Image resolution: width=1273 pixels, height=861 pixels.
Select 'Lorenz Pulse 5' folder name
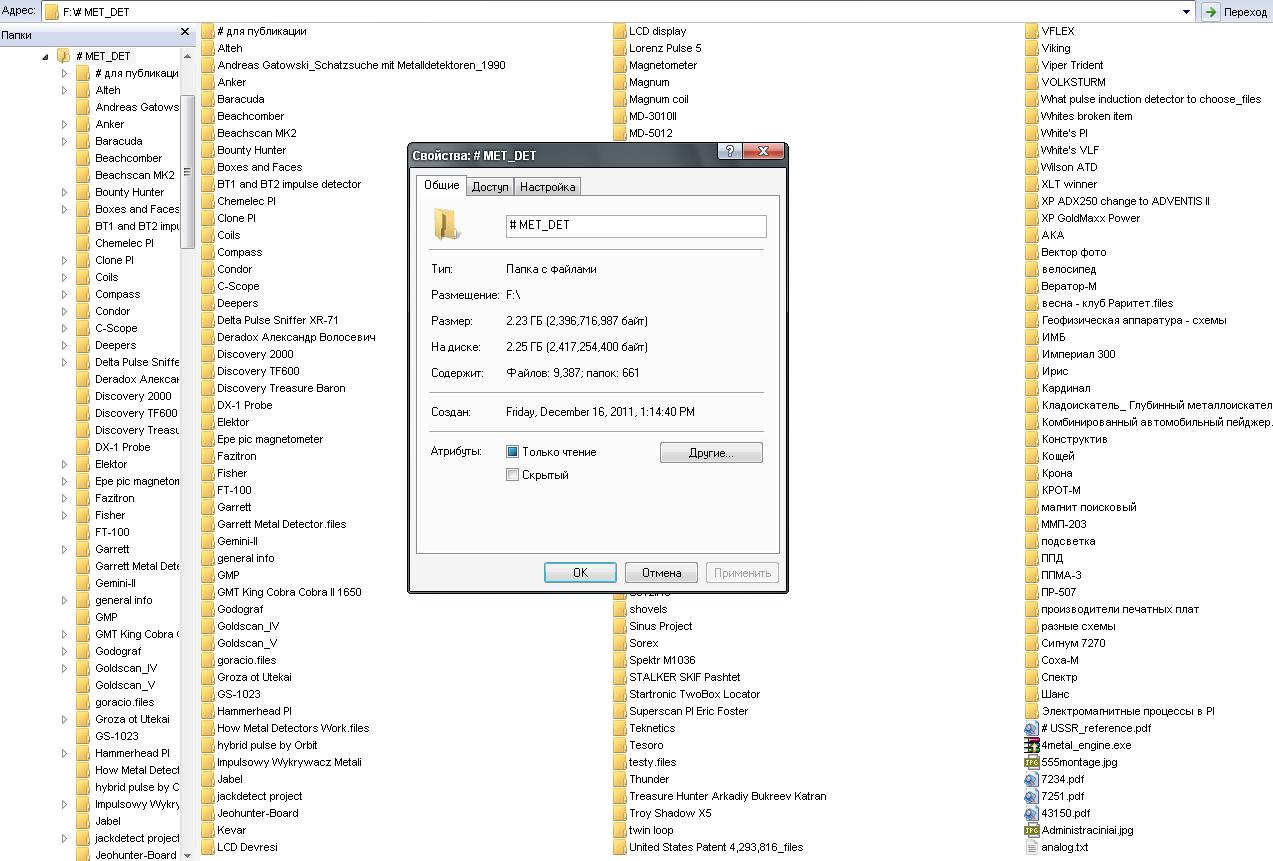click(x=665, y=48)
